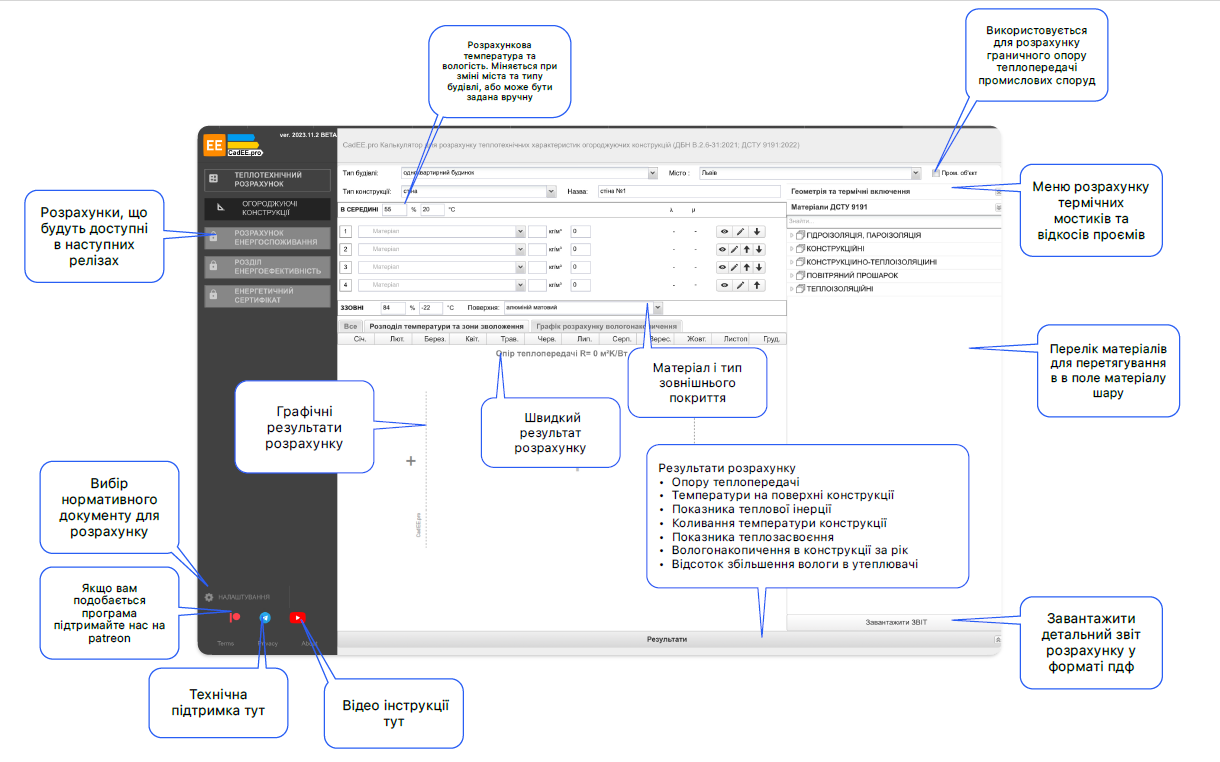
Task: Toggle eye visibility icon for layer 3
Action: tap(723, 267)
